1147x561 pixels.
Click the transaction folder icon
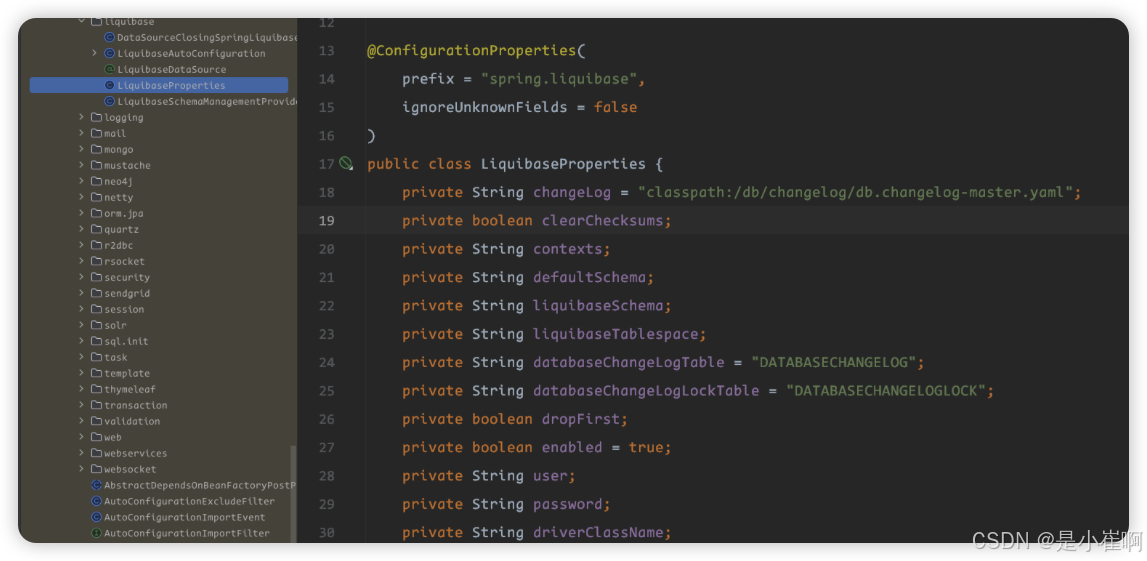pyautogui.click(x=96, y=405)
